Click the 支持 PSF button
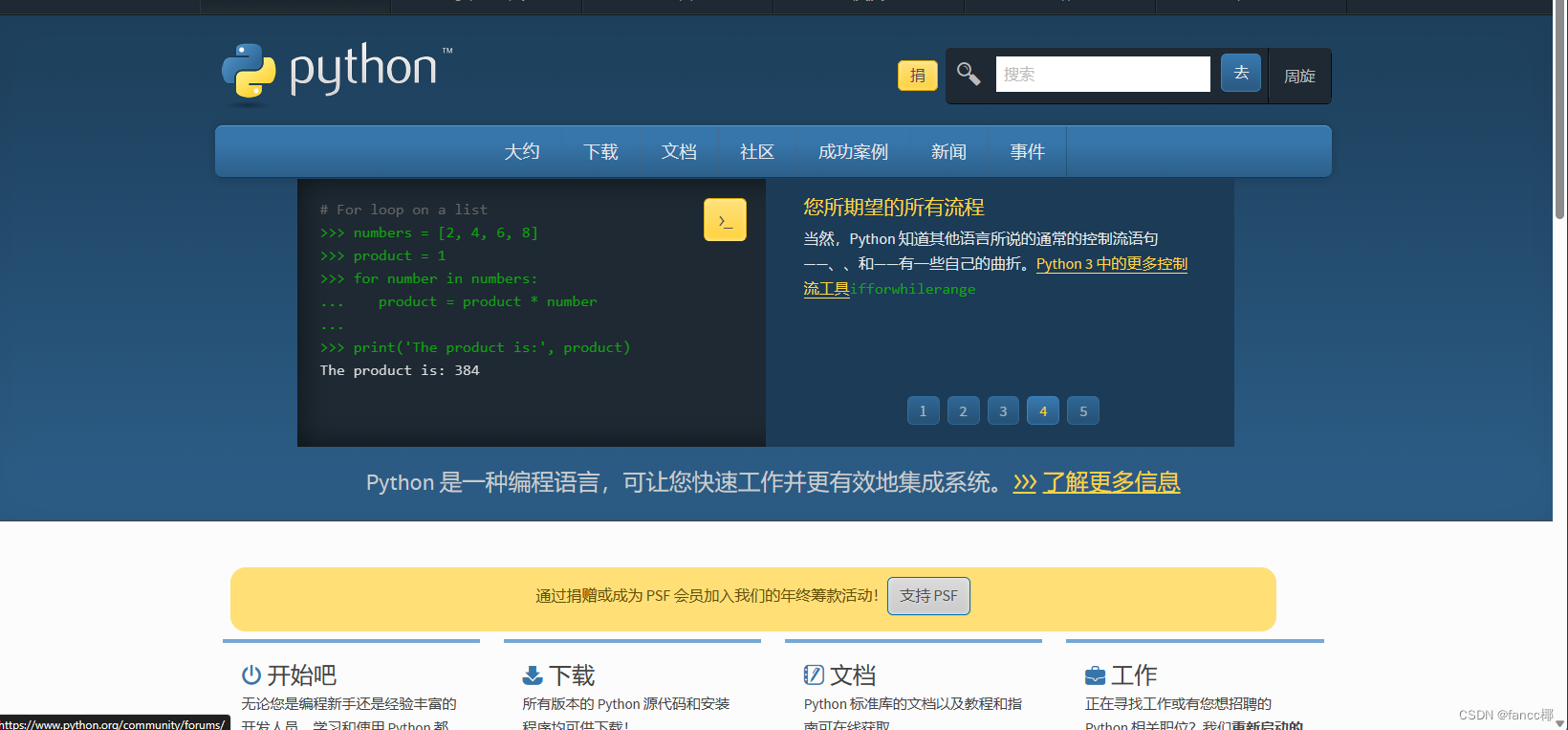 pyautogui.click(x=928, y=595)
